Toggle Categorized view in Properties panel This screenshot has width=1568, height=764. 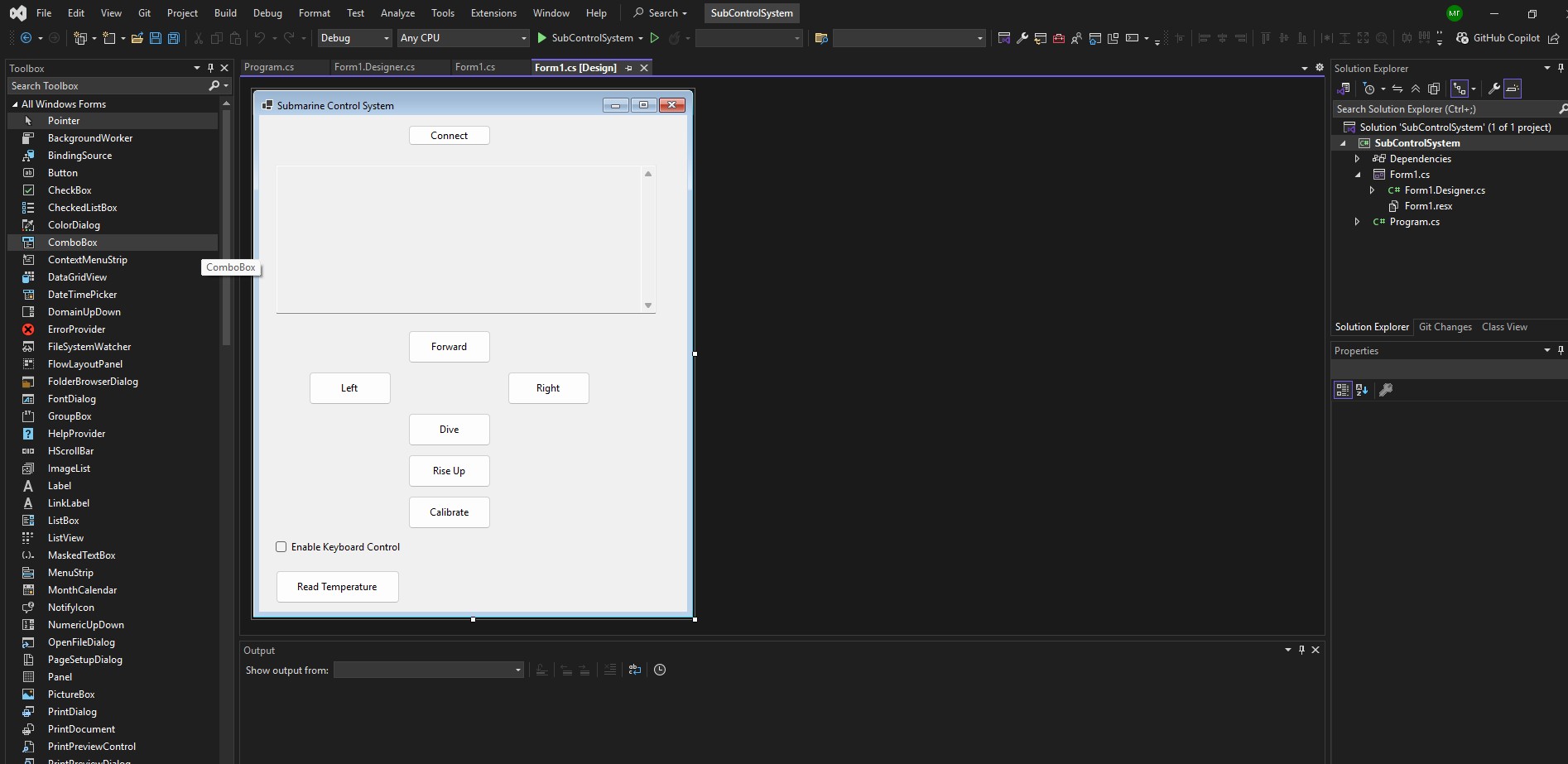[1343, 390]
